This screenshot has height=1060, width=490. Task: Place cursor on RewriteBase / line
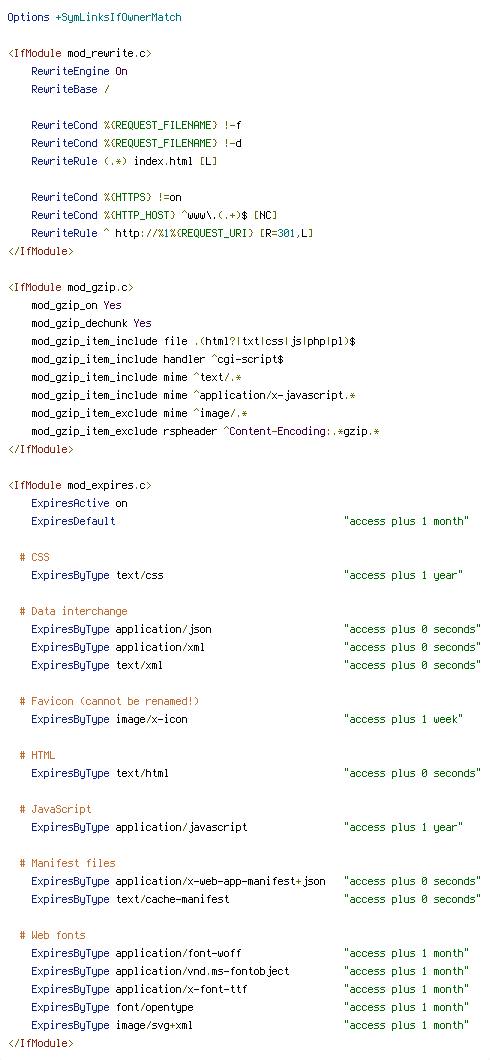coord(70,89)
